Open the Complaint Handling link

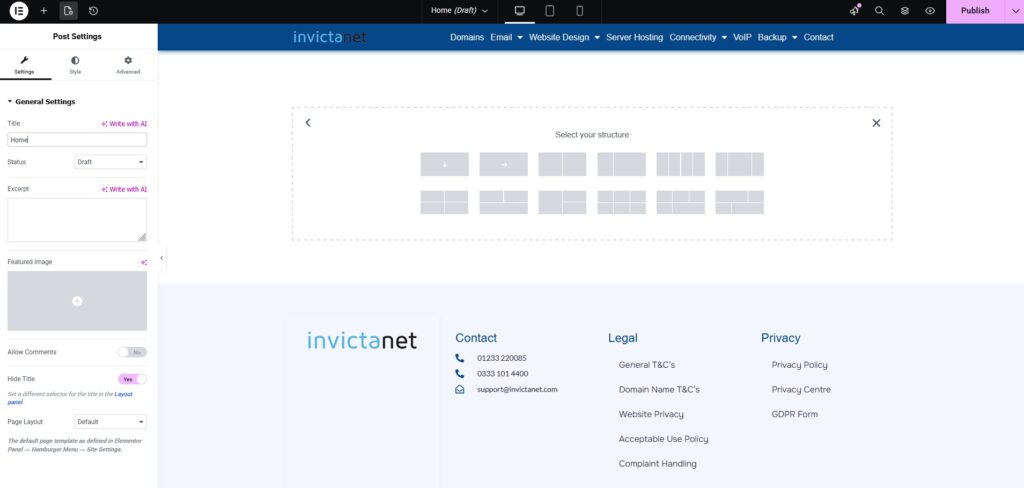[658, 464]
